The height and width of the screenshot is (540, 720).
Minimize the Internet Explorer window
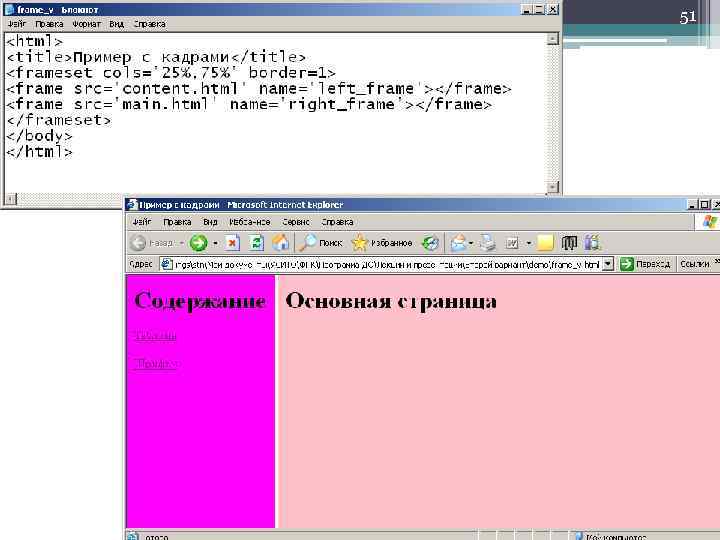692,205
